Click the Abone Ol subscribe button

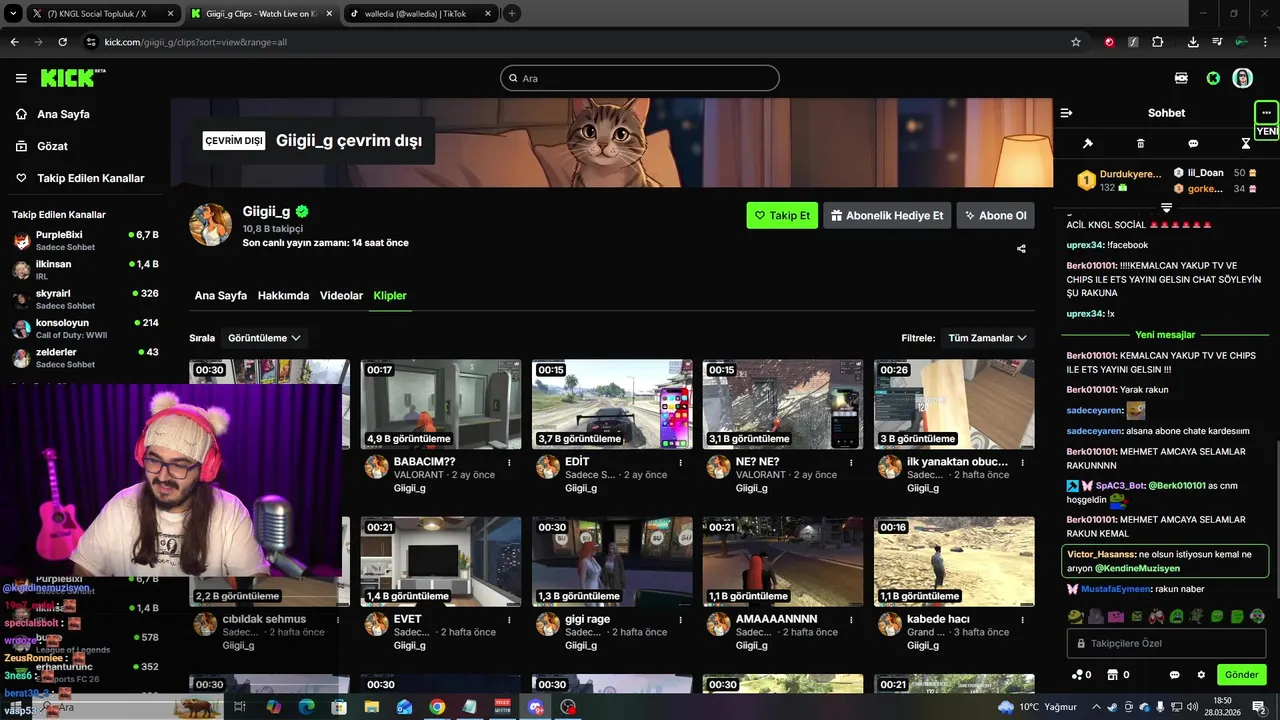tap(995, 215)
